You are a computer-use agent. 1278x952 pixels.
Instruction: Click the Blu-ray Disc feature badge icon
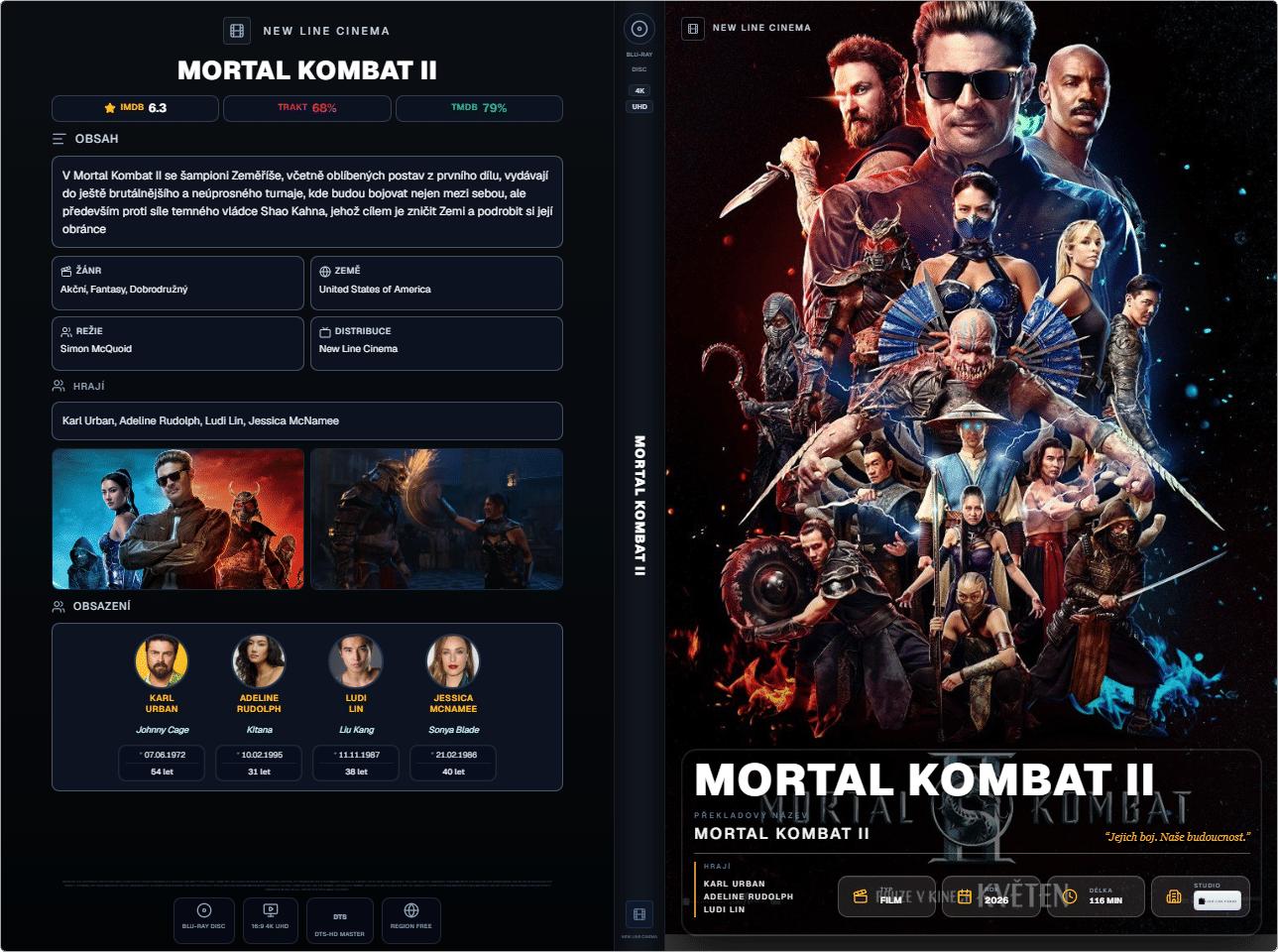click(x=204, y=910)
